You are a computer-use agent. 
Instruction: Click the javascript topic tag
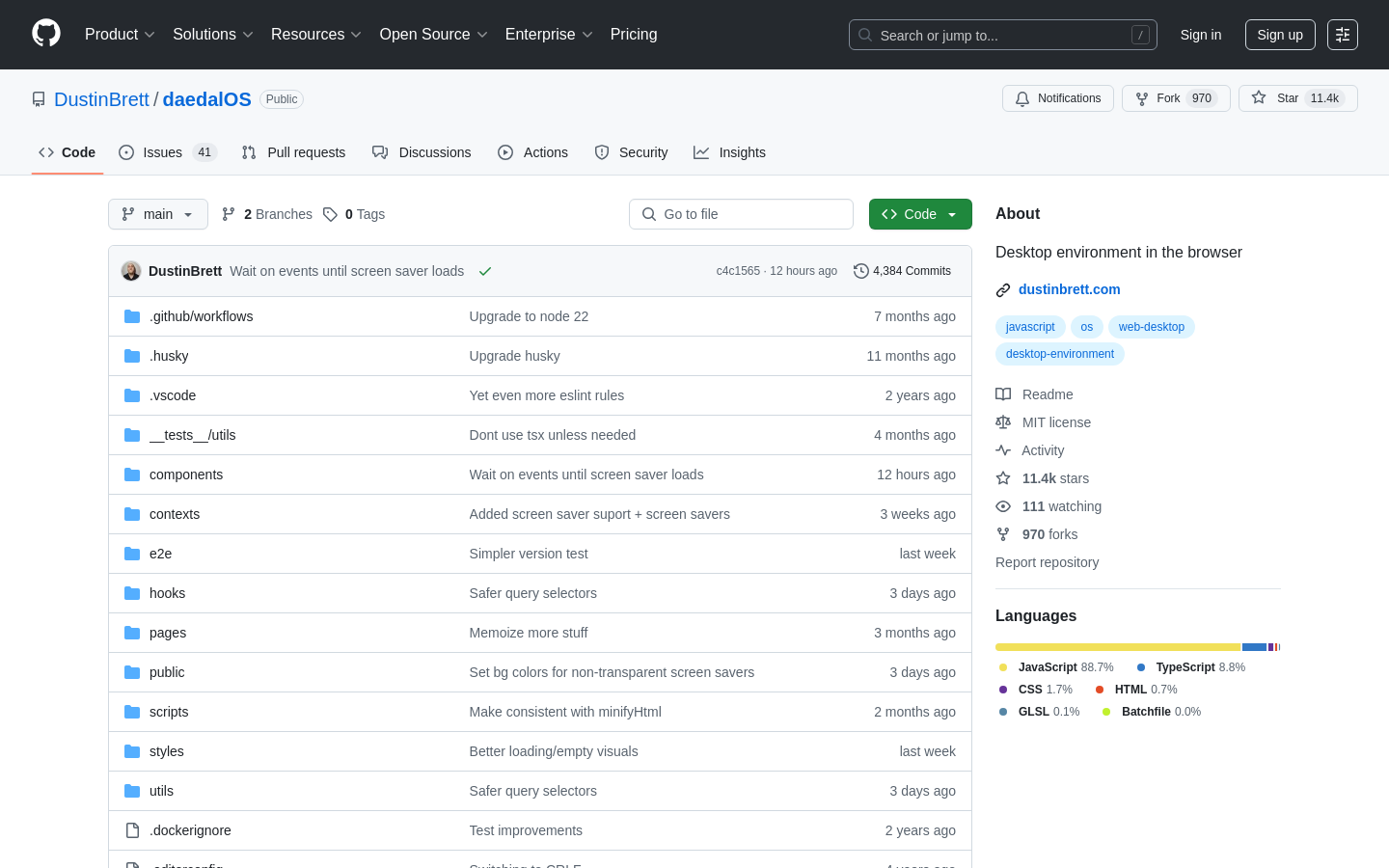click(x=1030, y=327)
